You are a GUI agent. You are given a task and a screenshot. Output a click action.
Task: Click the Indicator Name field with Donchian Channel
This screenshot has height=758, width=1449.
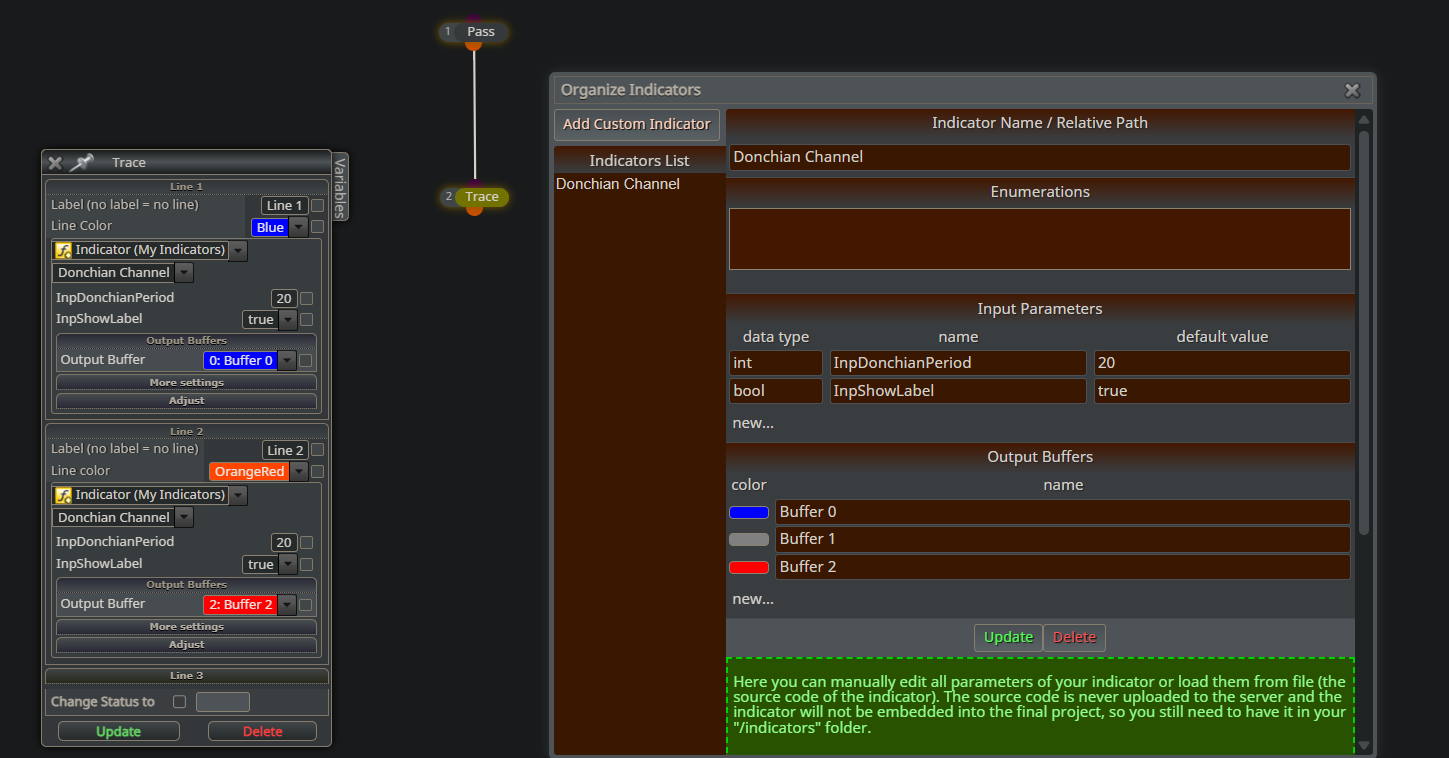1040,157
